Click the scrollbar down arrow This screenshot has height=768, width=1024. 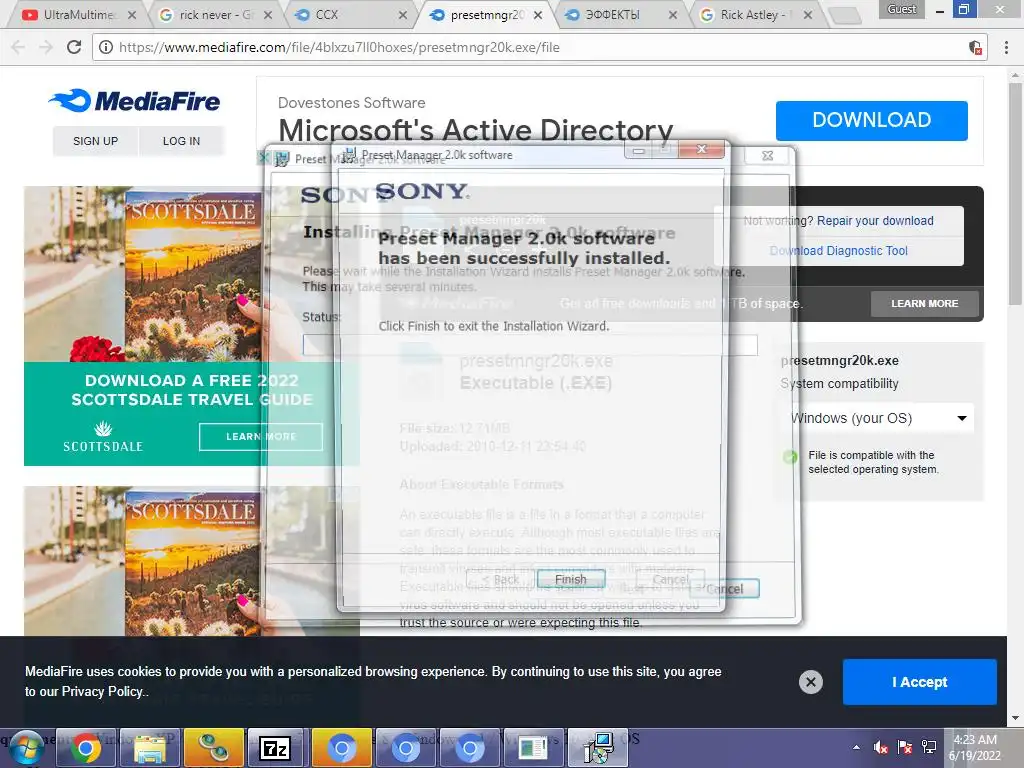(x=1015, y=718)
